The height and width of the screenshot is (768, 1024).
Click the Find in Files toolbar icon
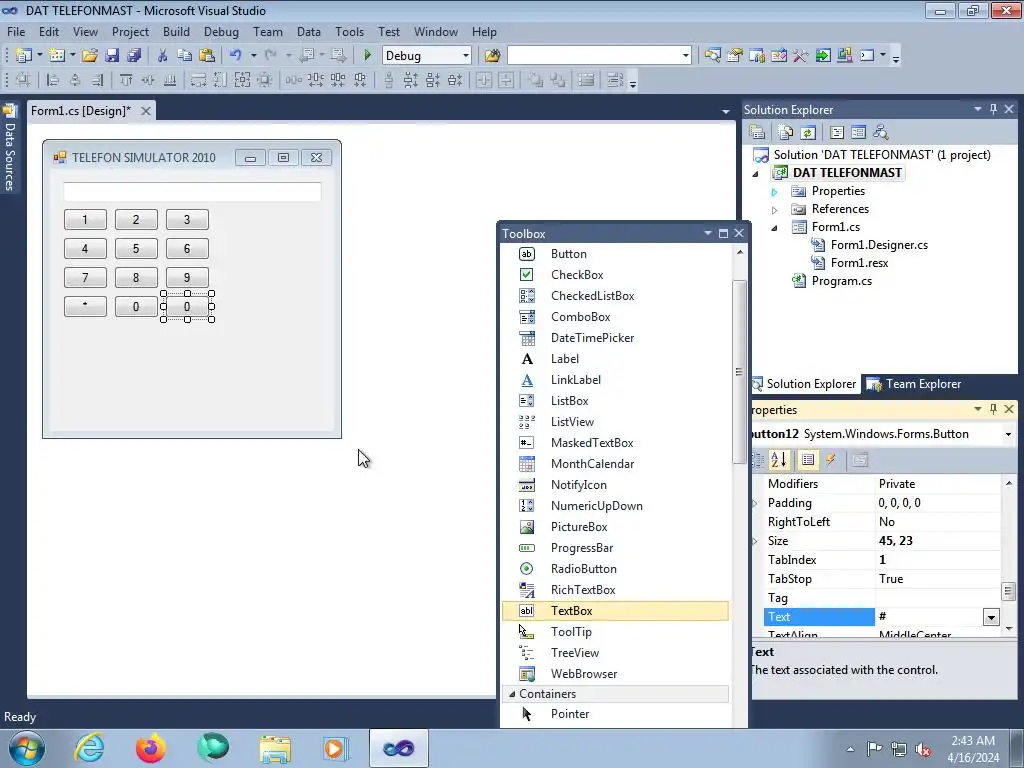(492, 56)
